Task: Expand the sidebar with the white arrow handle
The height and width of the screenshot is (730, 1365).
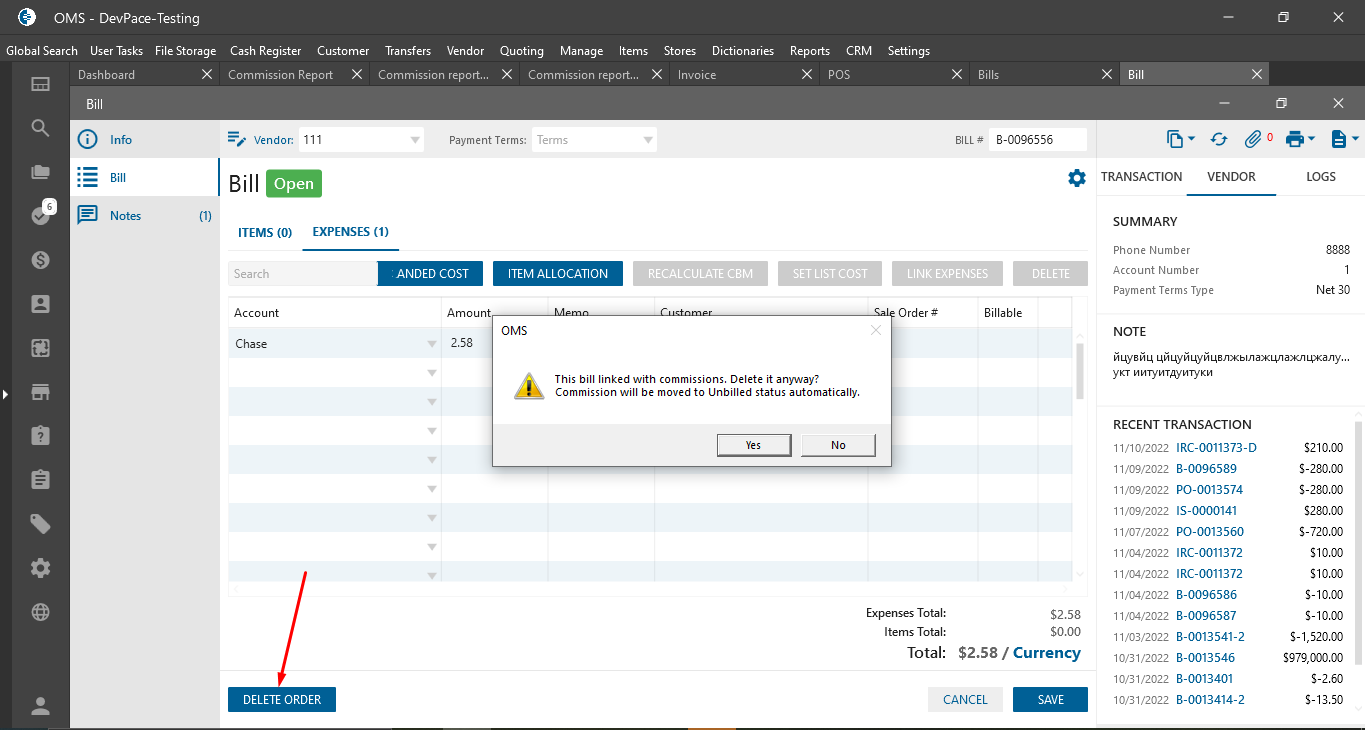Action: point(4,395)
